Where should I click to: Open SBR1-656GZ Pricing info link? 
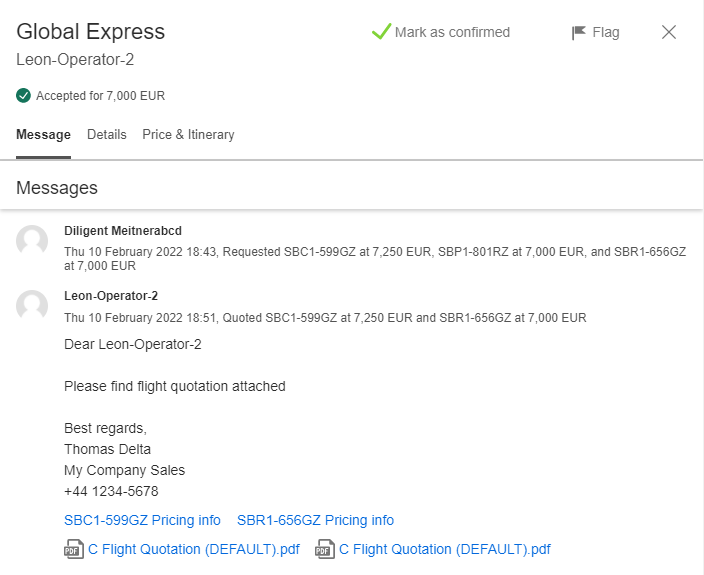click(315, 520)
